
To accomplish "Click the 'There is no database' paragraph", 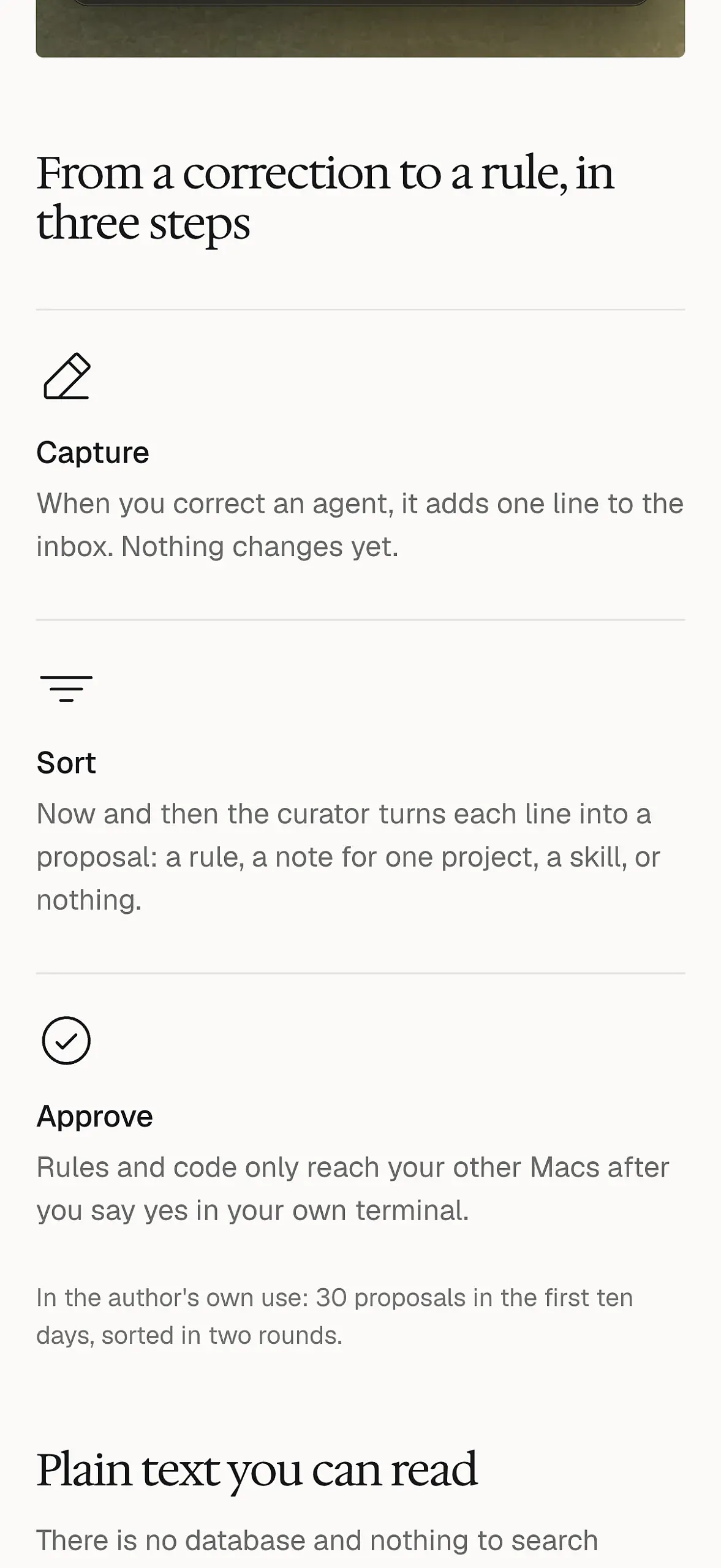I will tap(317, 1540).
